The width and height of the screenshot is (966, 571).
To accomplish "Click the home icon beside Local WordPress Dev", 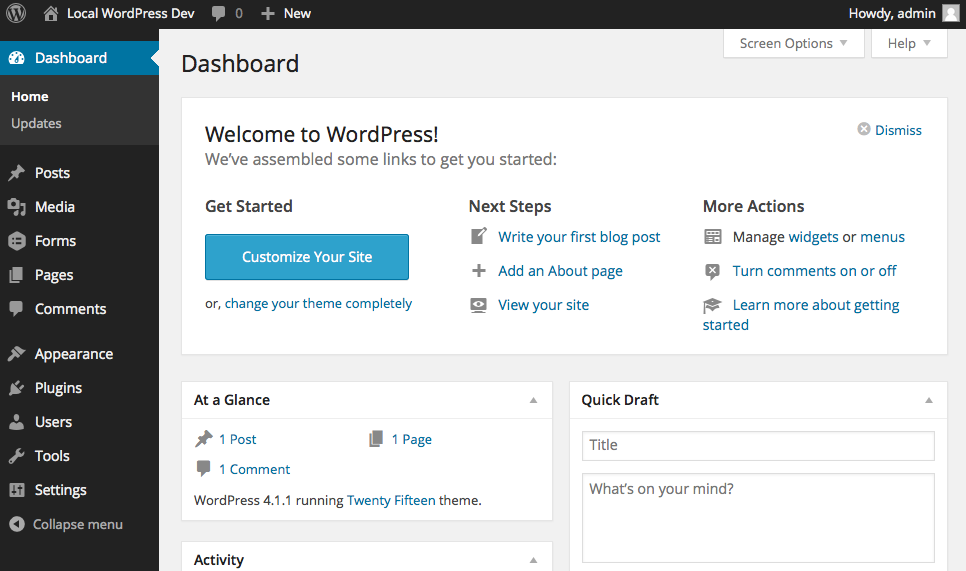I will [x=51, y=14].
